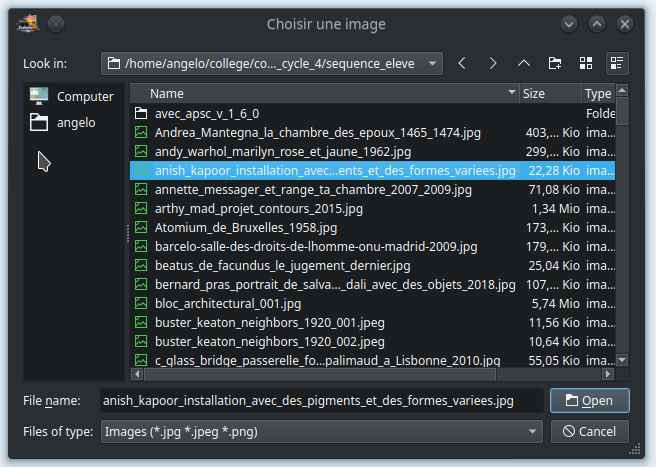Go forward to next folder
Screen dimensions: 656x467
pos(493,64)
